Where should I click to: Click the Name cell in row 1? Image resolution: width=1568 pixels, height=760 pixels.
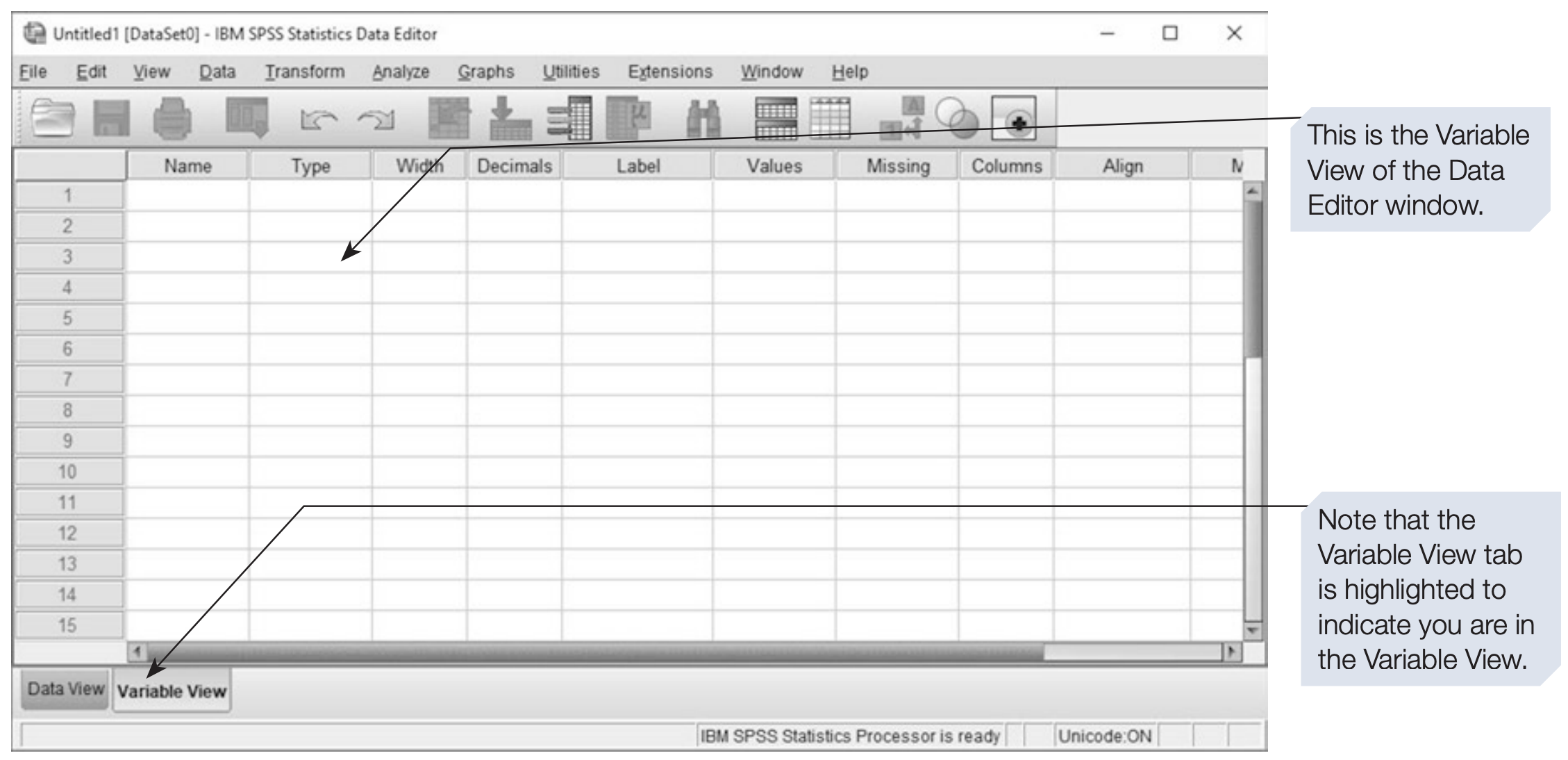[x=187, y=196]
